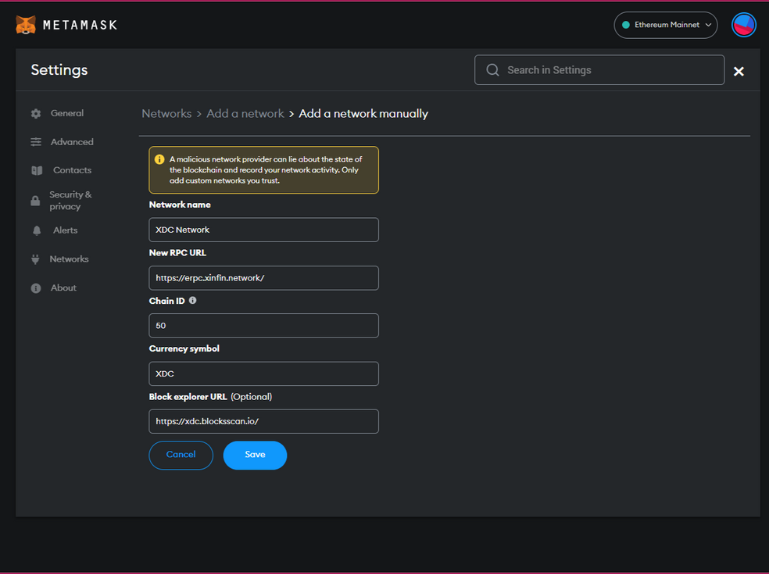The image size is (769, 574).
Task: Click the General gear icon
Action: coord(36,114)
